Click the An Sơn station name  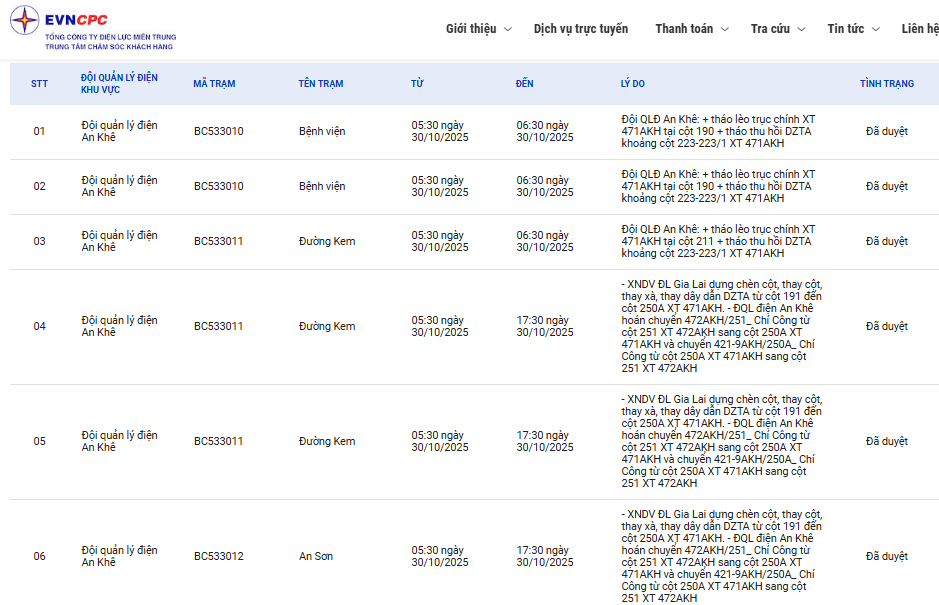pyautogui.click(x=316, y=556)
